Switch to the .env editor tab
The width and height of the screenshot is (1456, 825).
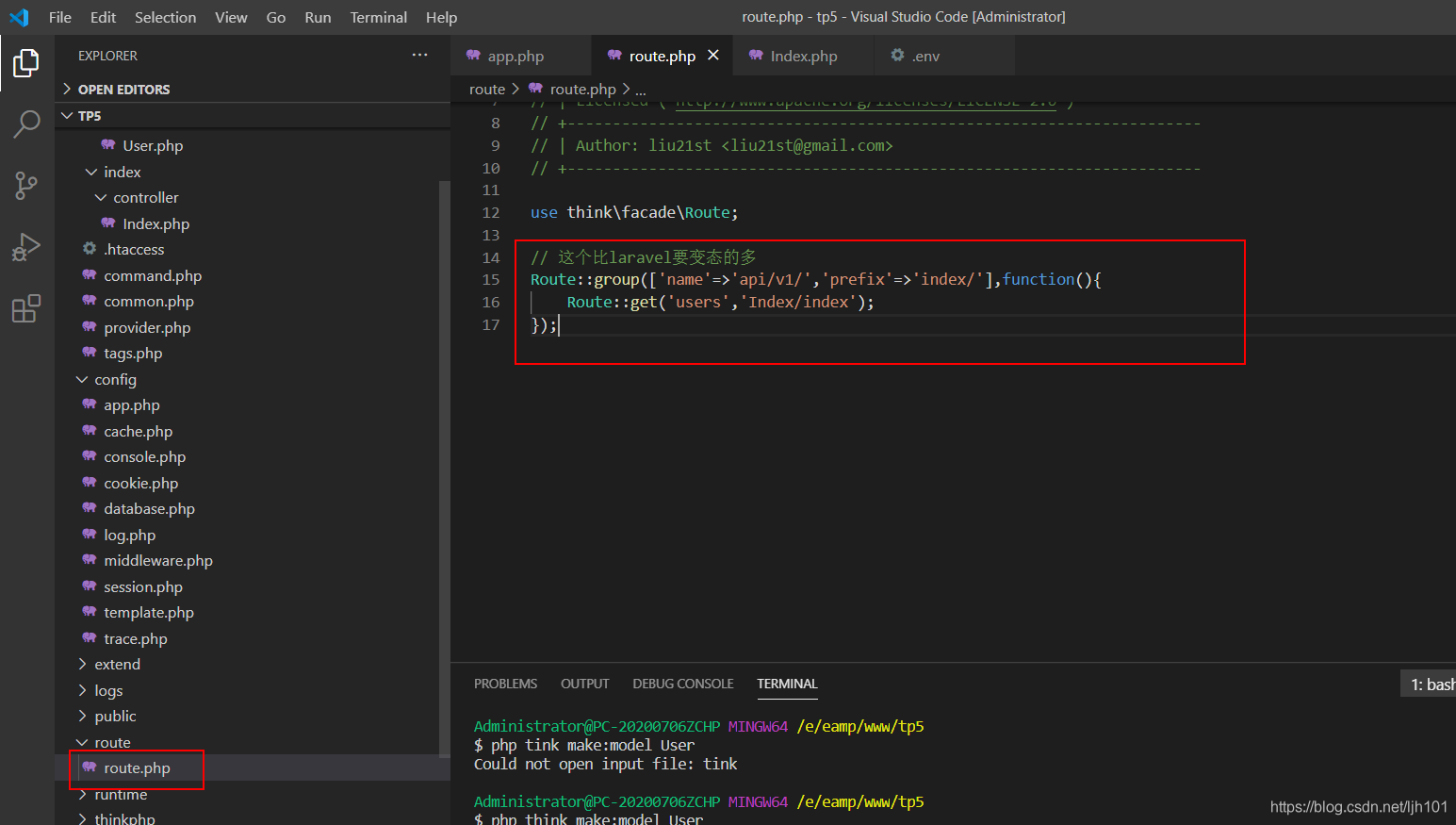[x=945, y=56]
